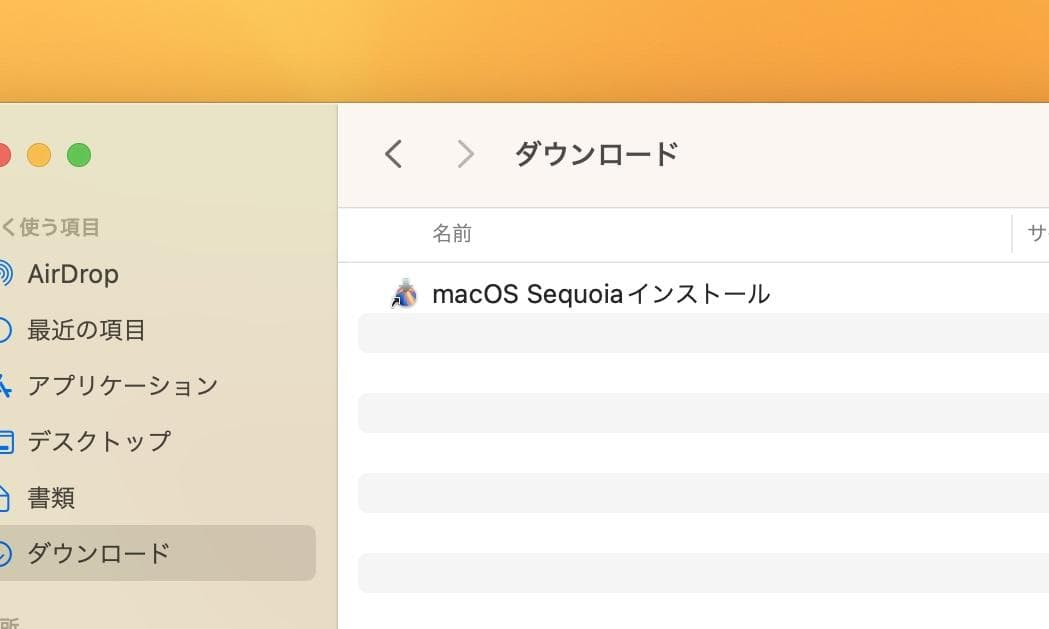
Task: Click the サイズ column header
Action: 1036,233
